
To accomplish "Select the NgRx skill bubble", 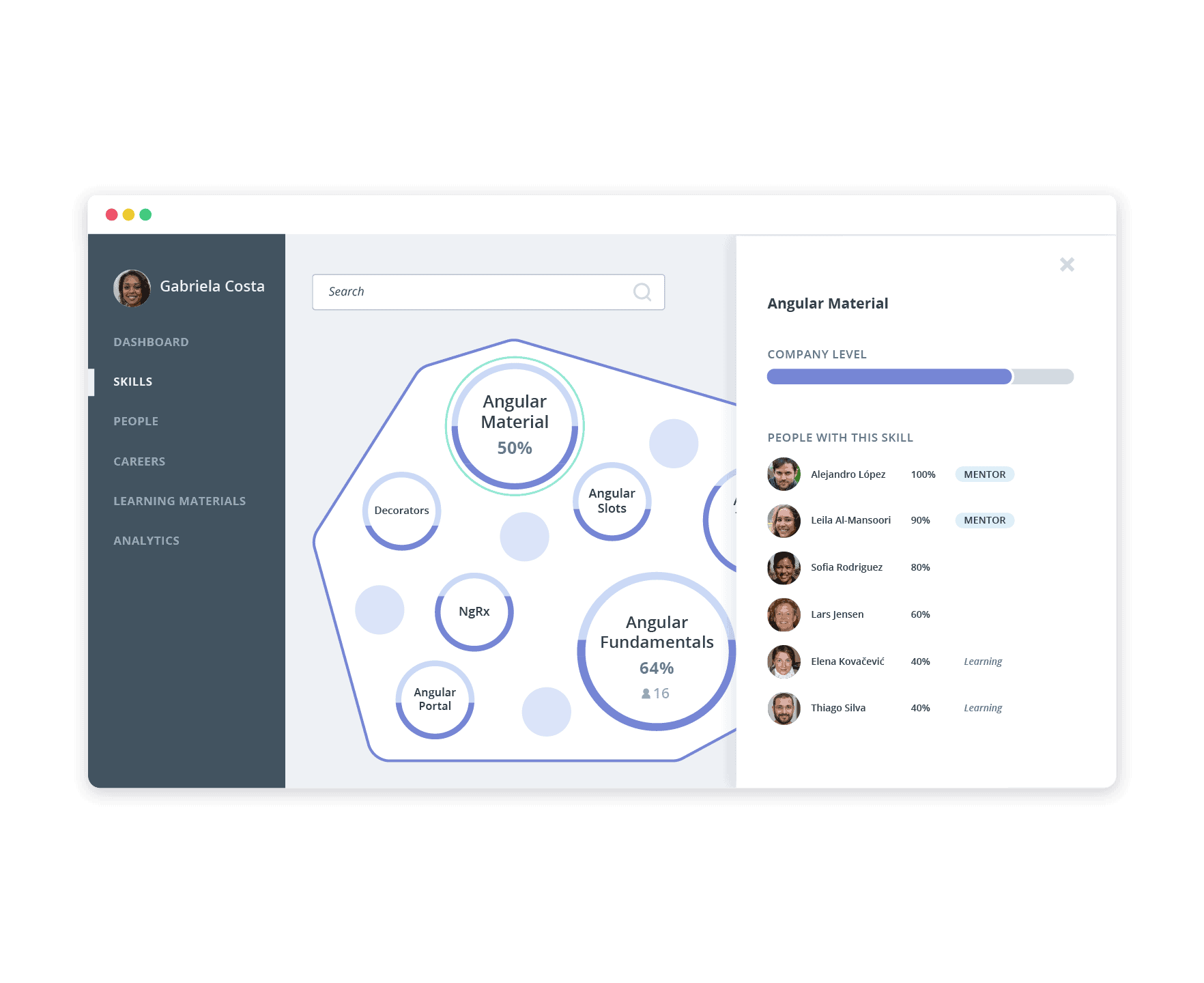I will [x=474, y=612].
